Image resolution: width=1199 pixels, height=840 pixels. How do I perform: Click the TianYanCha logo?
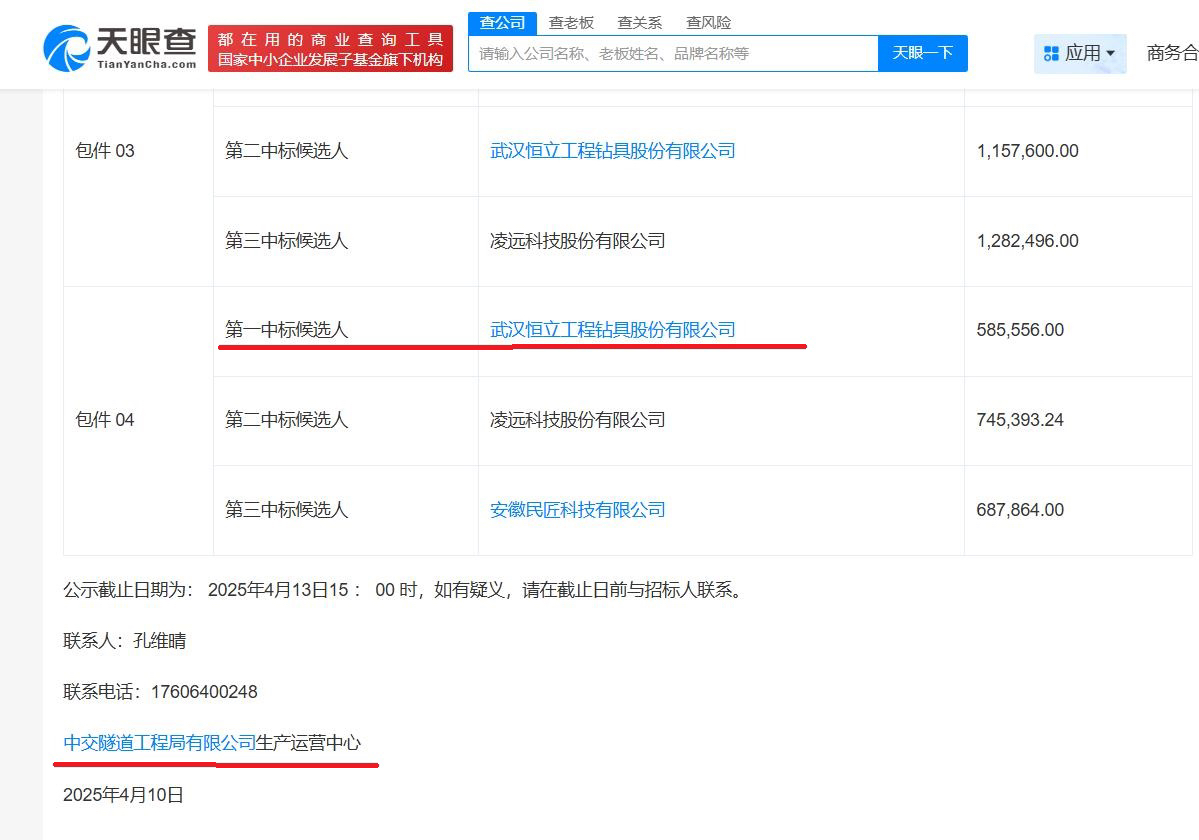tap(120, 48)
